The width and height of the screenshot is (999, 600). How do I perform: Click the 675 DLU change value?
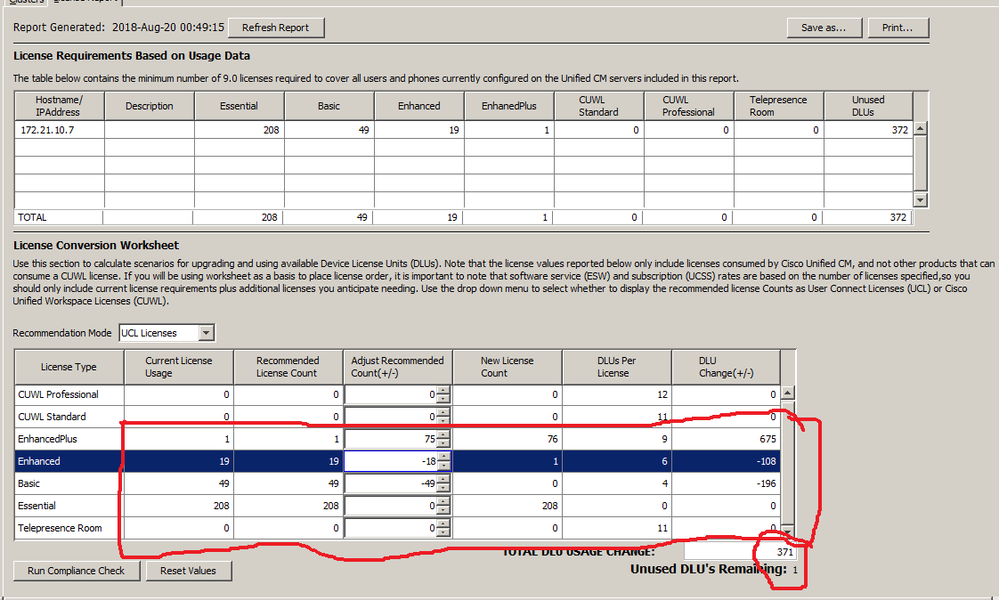pos(767,439)
